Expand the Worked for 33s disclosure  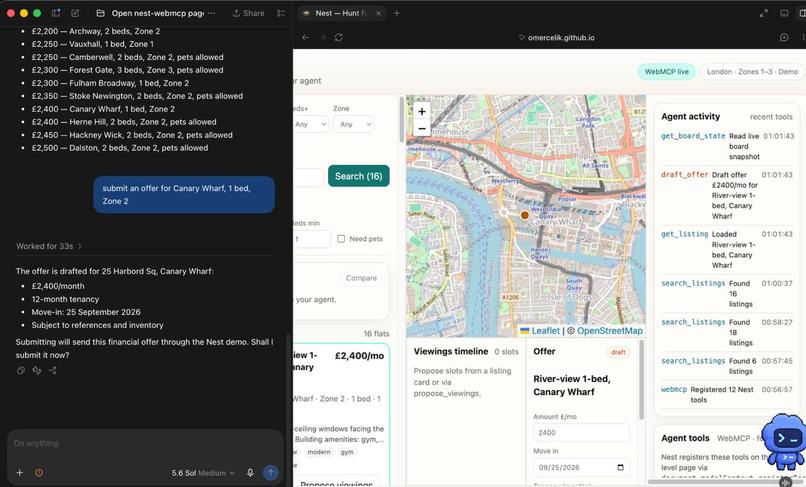(x=49, y=246)
